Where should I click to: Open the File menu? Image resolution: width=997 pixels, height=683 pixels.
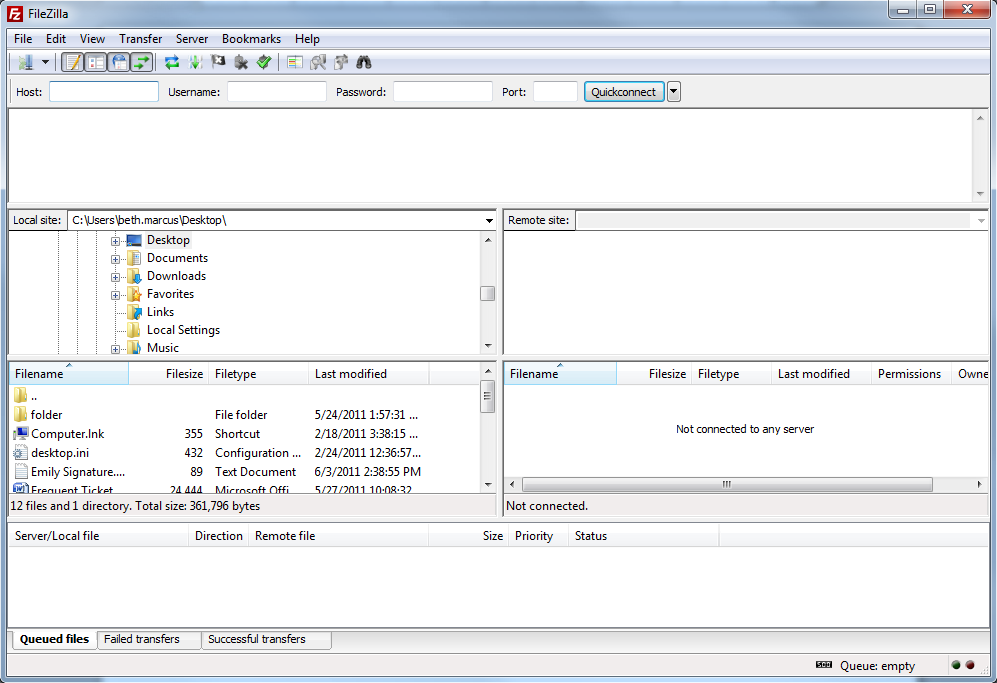point(23,39)
